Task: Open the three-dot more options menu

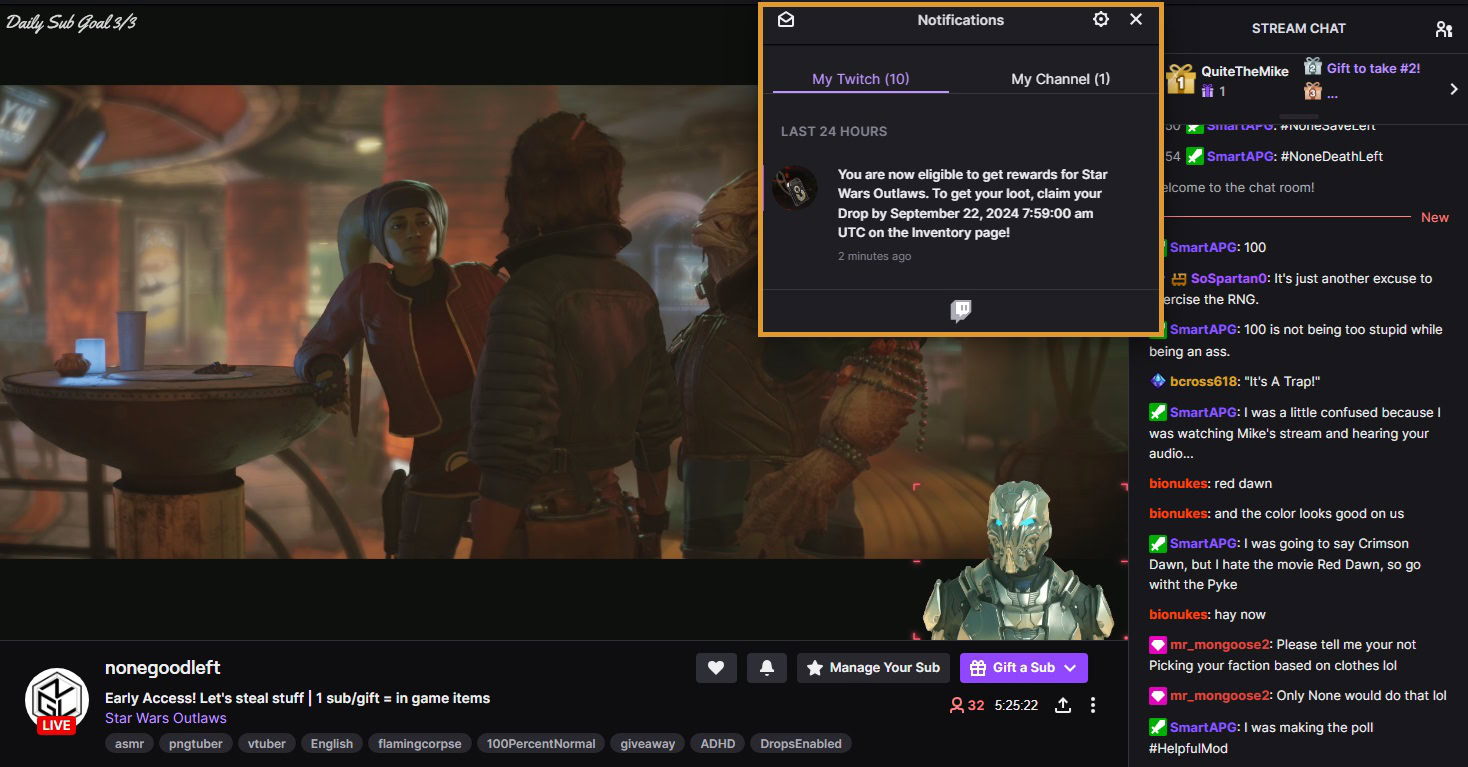Action: click(x=1093, y=705)
